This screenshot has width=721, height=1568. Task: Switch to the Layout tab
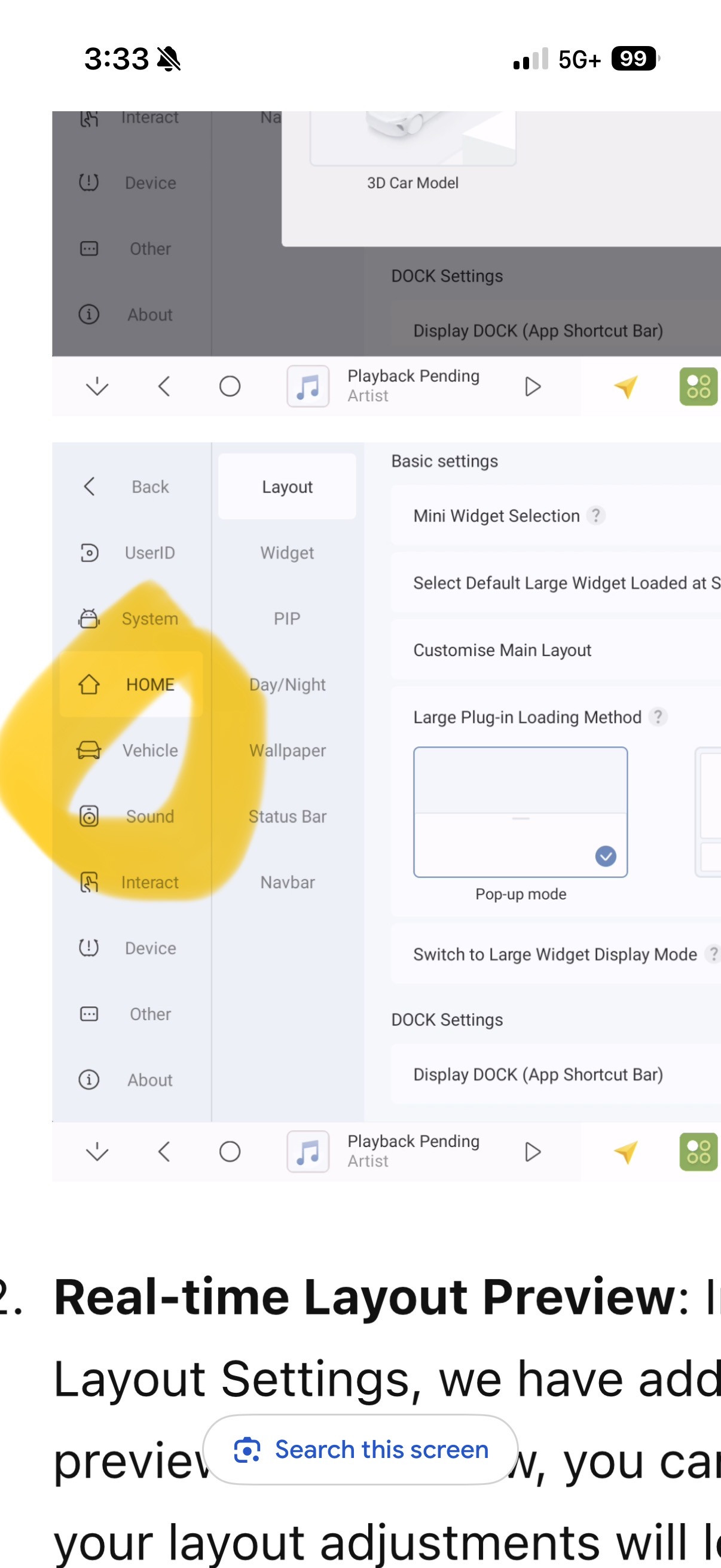click(x=287, y=486)
